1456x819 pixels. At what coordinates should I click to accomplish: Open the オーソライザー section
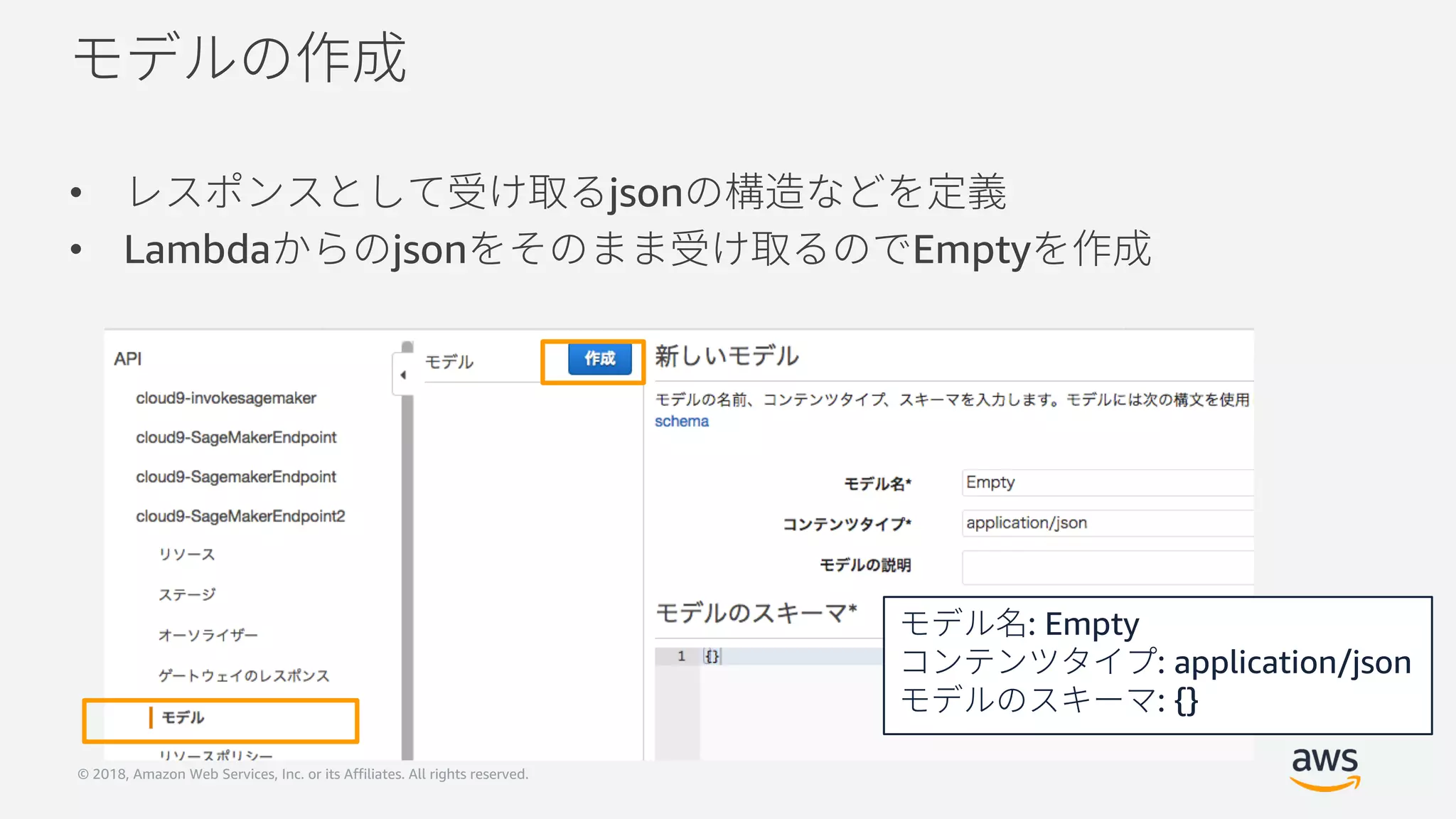pos(208,635)
